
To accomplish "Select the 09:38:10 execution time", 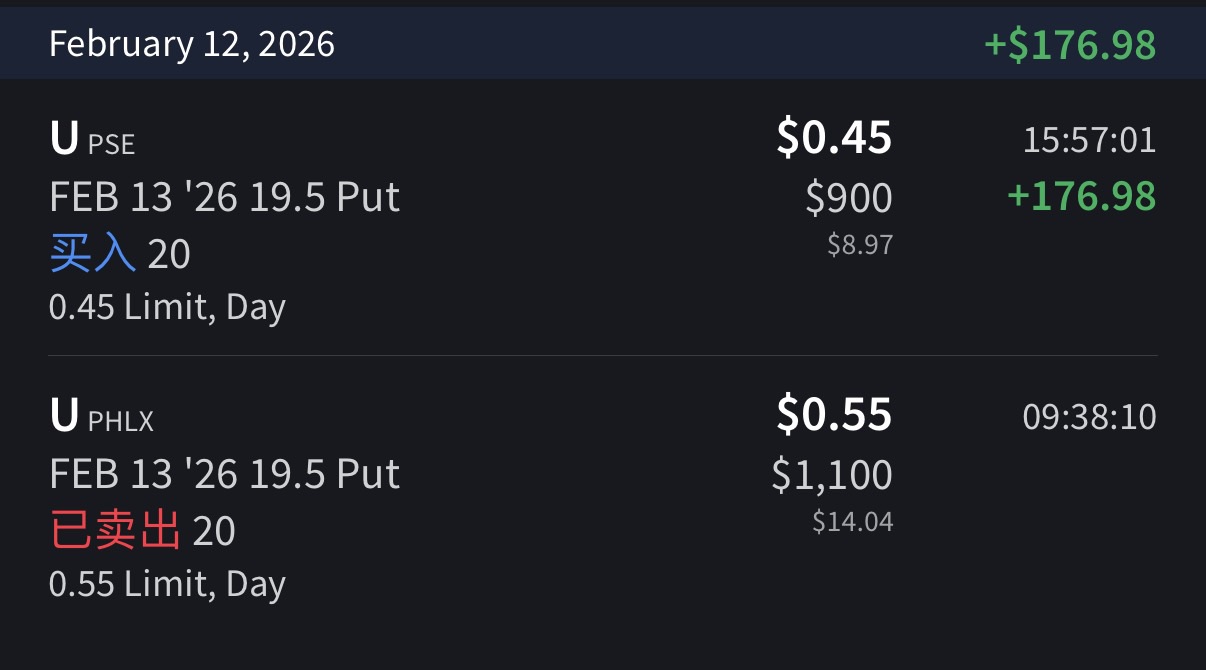I will point(1088,417).
